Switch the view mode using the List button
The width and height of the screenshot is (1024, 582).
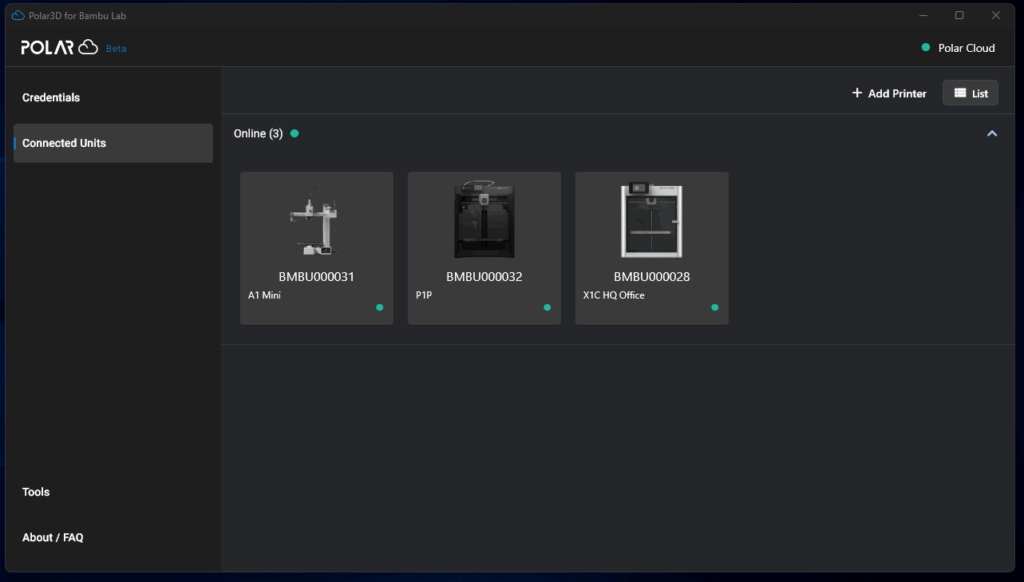click(x=970, y=92)
